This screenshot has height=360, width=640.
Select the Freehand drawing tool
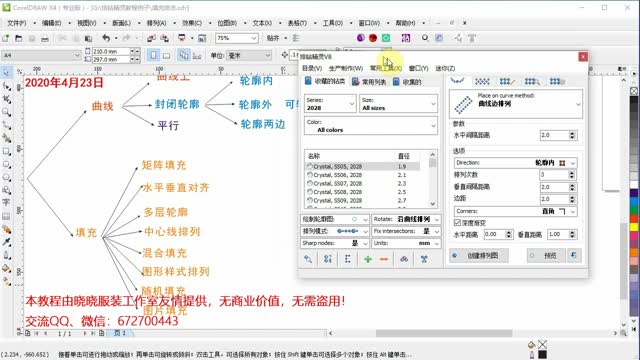pyautogui.click(x=6, y=125)
